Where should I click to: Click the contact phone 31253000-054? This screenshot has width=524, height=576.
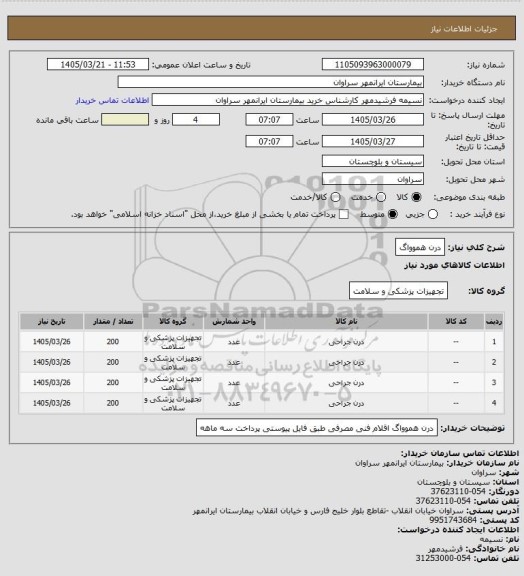[443, 558]
